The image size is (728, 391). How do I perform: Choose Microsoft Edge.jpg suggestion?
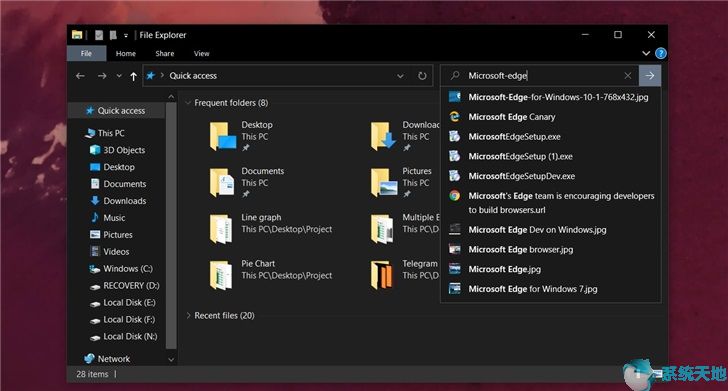coord(551,269)
